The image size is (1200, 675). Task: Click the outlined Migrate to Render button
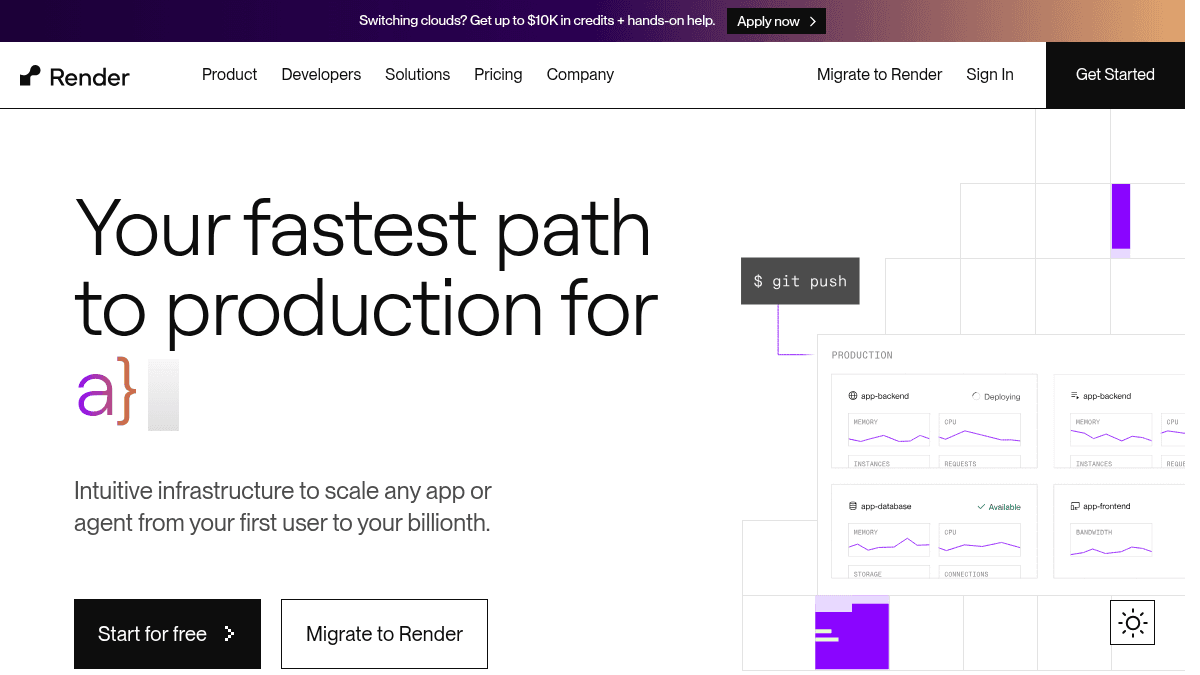(x=384, y=634)
